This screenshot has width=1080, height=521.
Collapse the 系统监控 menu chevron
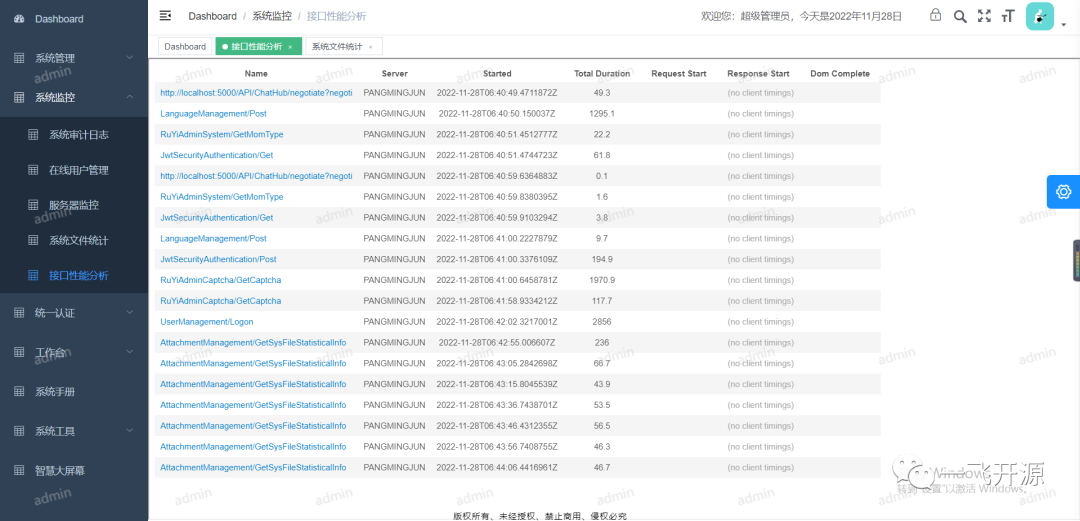point(129,98)
